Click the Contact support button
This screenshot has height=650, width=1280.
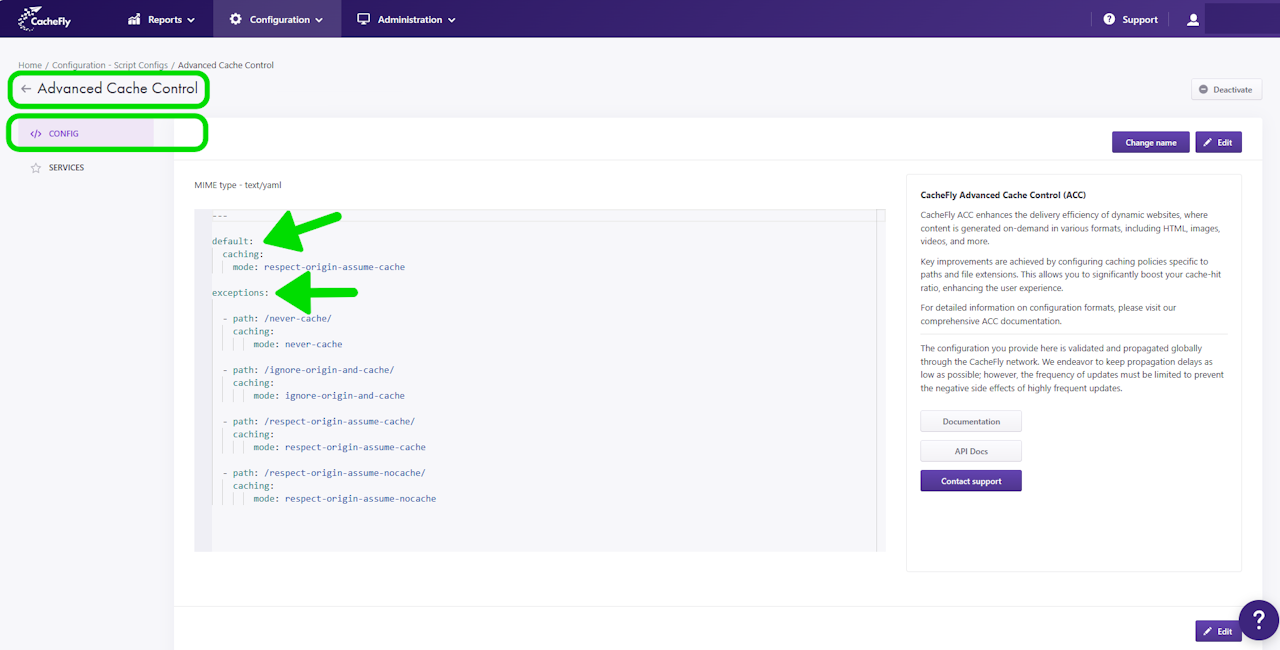point(971,481)
